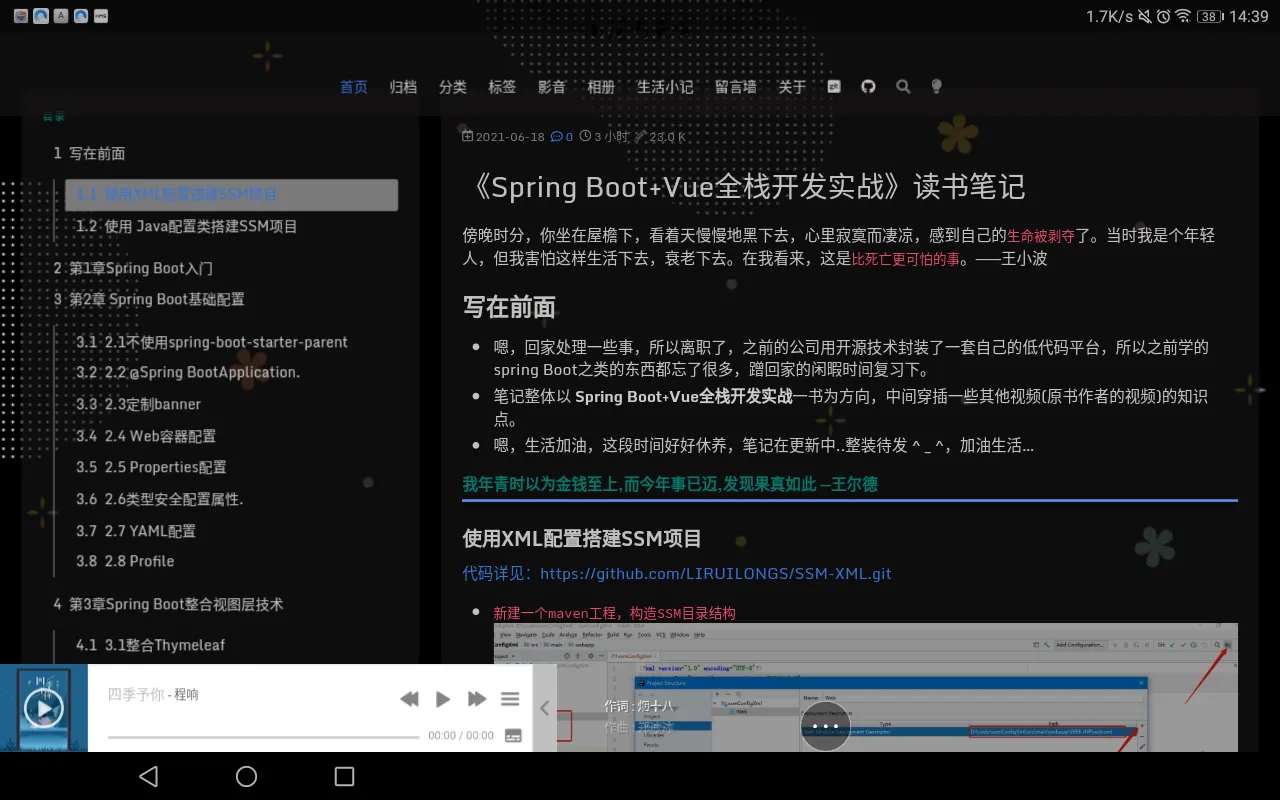
Task: Click the article title 读书笔记 heading
Action: point(744,187)
